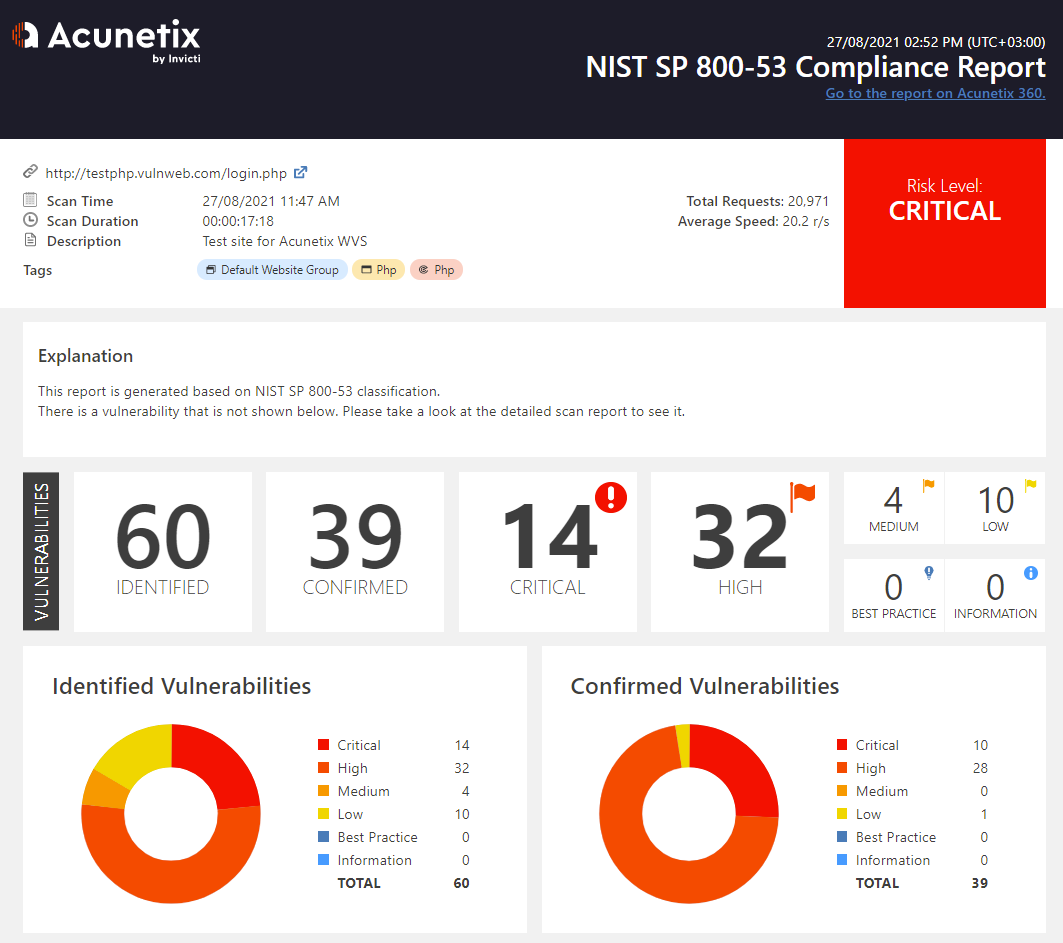Click the calendar icon next to Scan Time

point(30,200)
